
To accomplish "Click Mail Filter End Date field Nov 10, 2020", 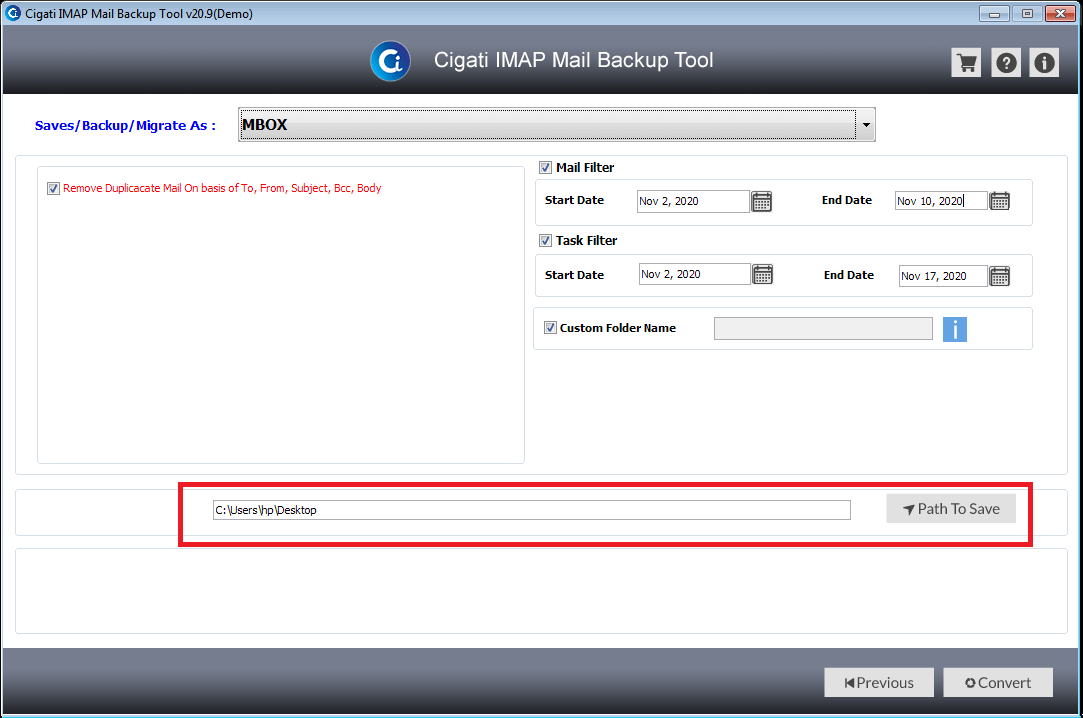I will pos(941,201).
